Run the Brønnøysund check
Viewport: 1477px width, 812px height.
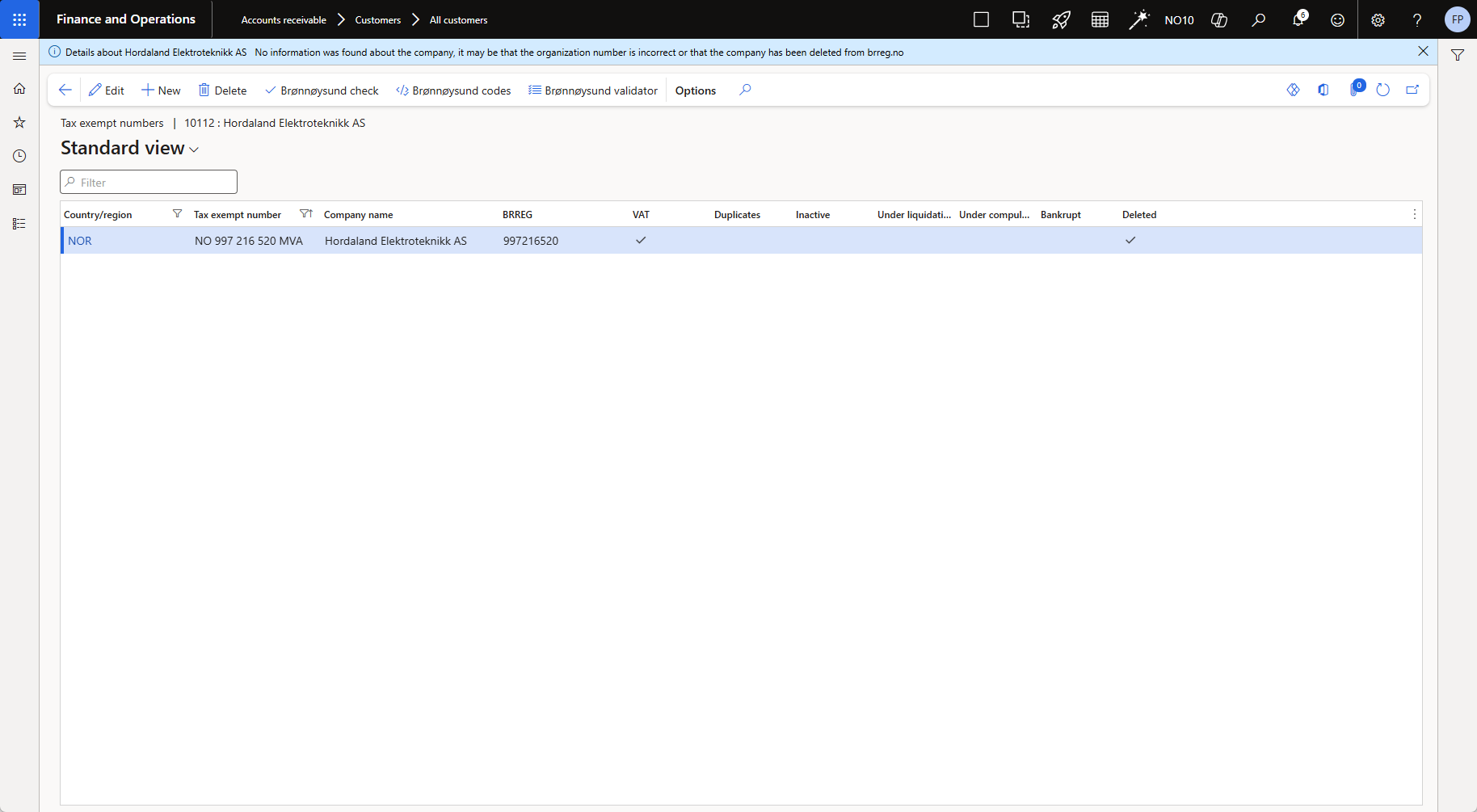click(x=322, y=90)
